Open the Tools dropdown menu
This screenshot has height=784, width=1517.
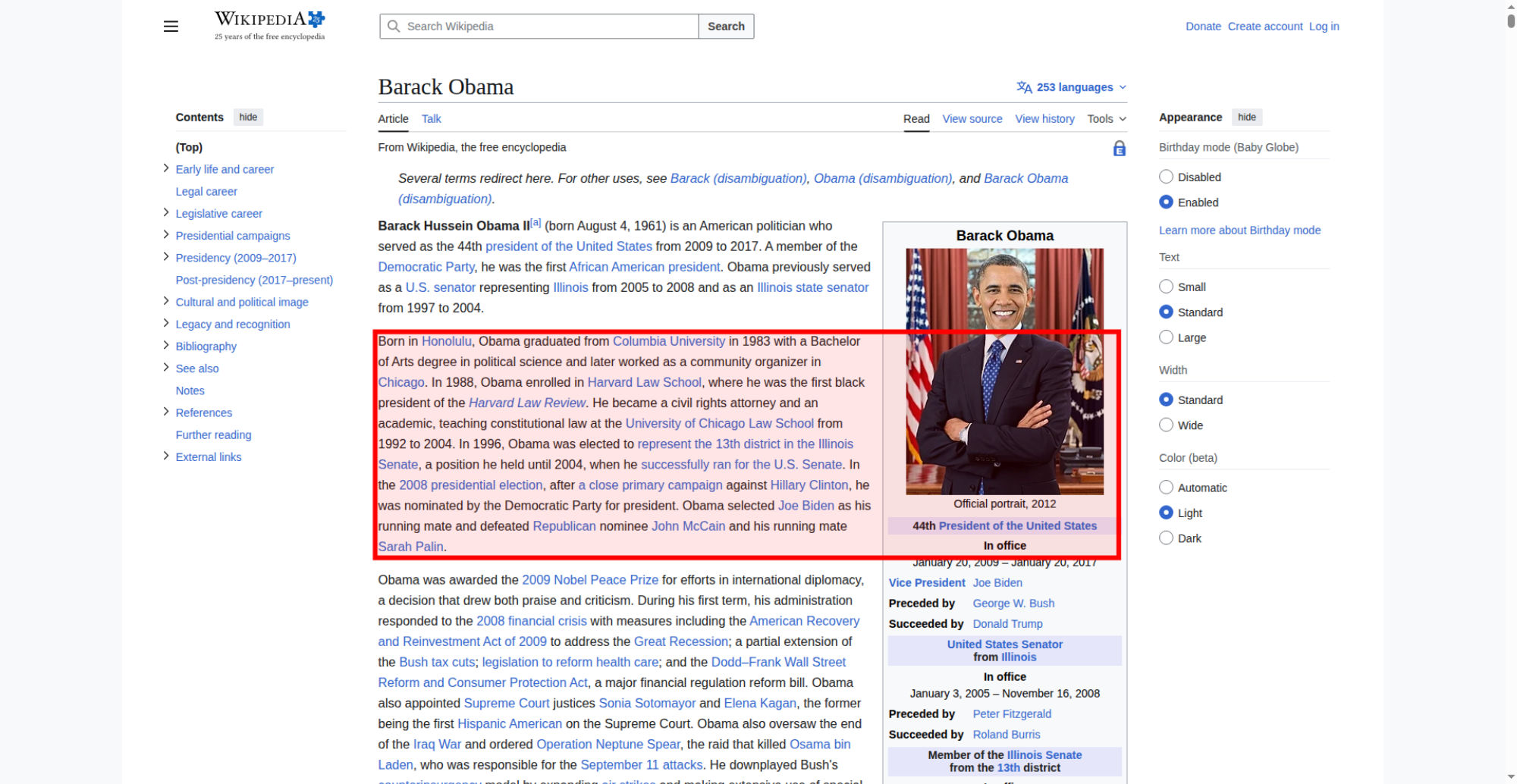[x=1106, y=119]
